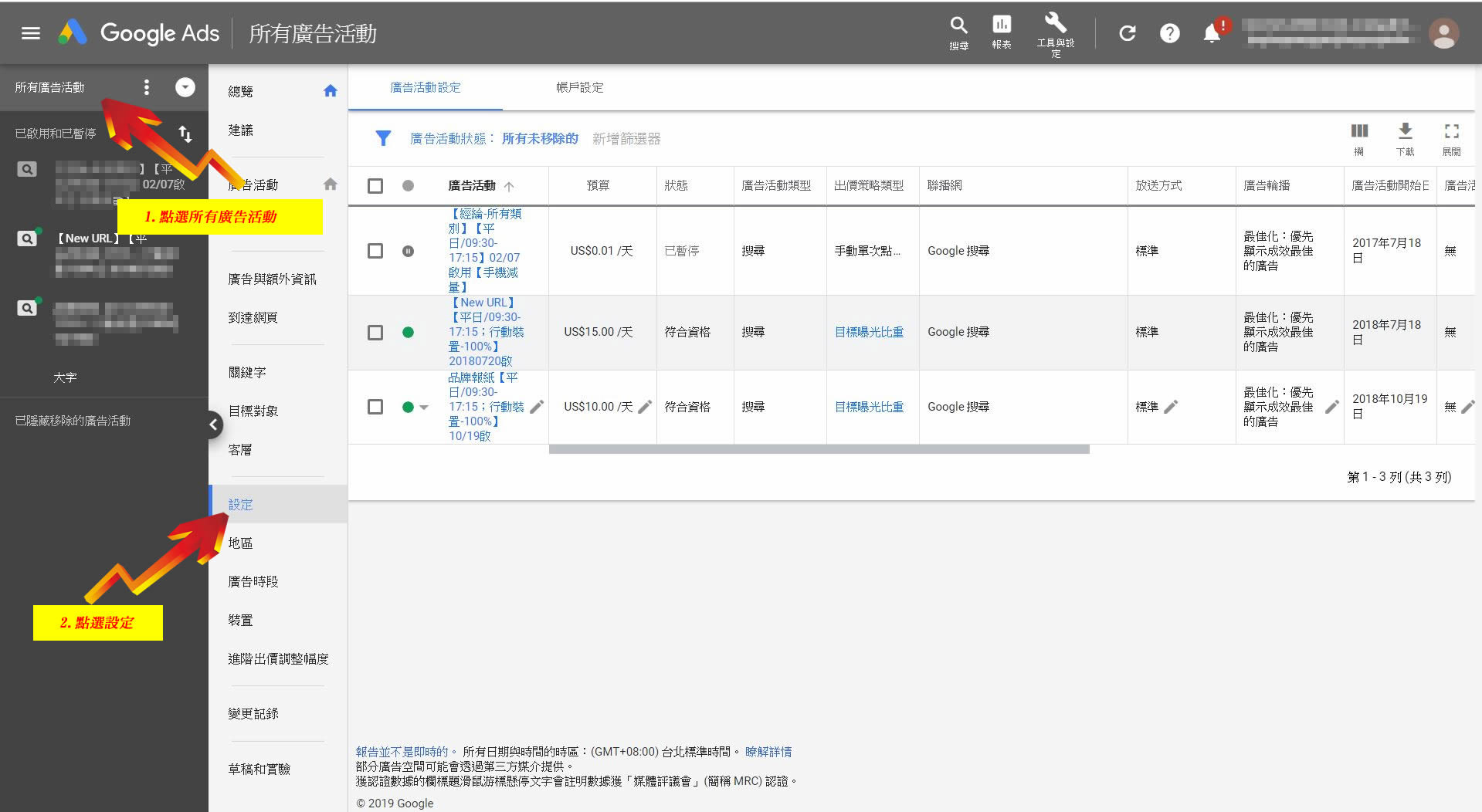Check the box for US$10.00 campaign row
Screen dimensions: 1482x812
pyautogui.click(x=375, y=407)
